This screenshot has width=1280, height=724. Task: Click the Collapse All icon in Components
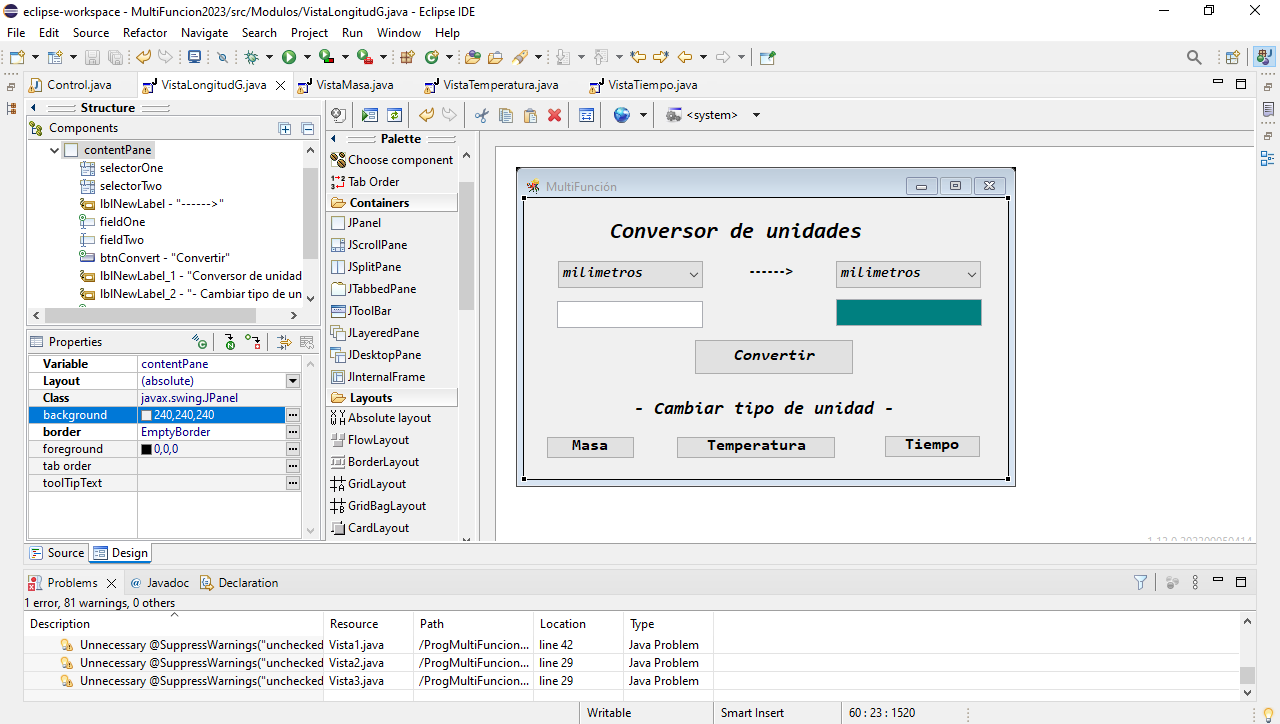(x=308, y=128)
